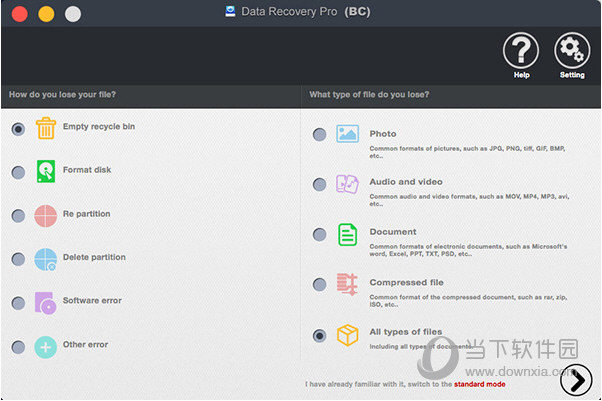Viewport: 602px width, 401px height.
Task: Click the Software error label
Action: tap(92, 300)
